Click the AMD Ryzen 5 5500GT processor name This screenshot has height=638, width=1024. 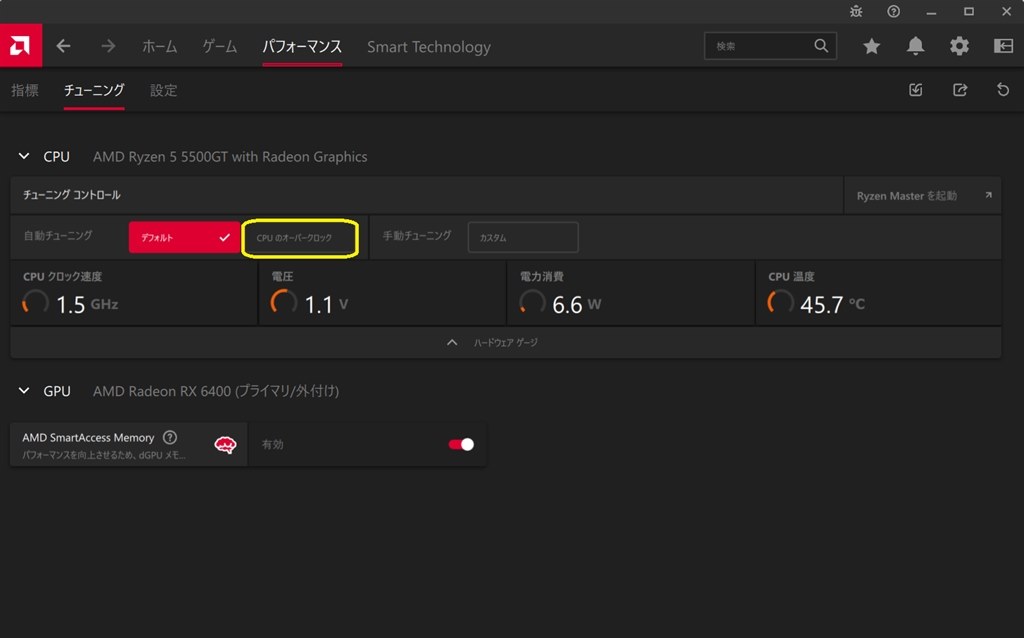tap(230, 157)
